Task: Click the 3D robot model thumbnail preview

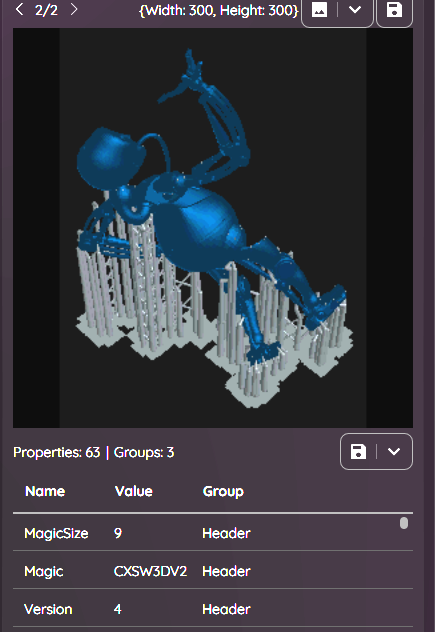Action: (213, 228)
